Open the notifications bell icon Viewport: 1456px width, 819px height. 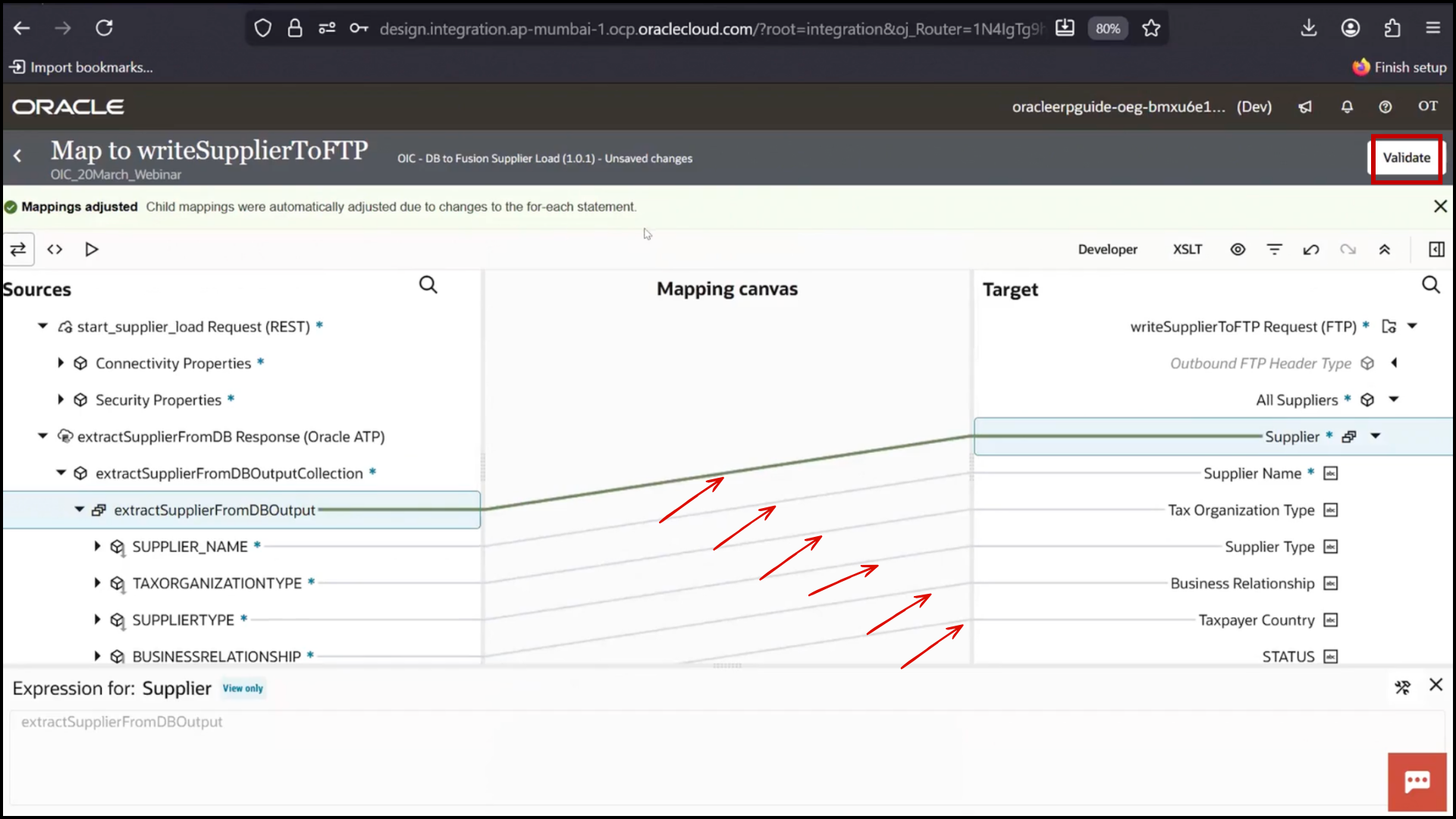click(1347, 107)
